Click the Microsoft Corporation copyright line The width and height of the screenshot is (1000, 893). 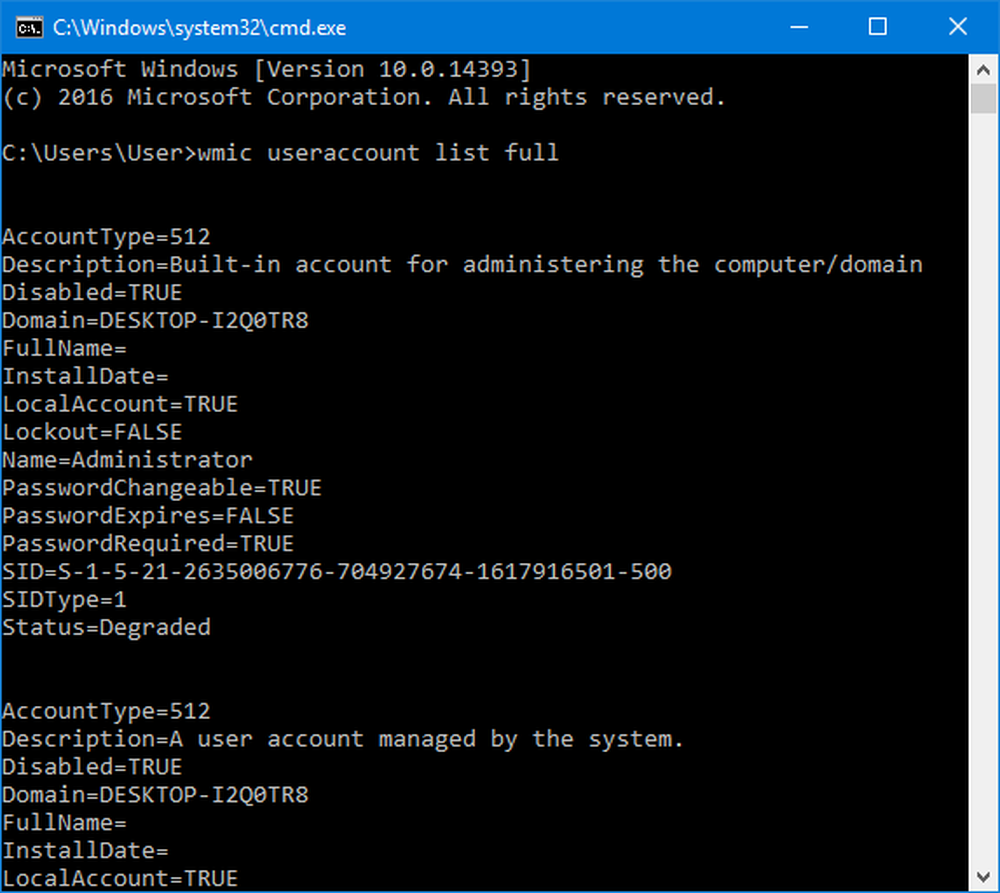[x=363, y=97]
